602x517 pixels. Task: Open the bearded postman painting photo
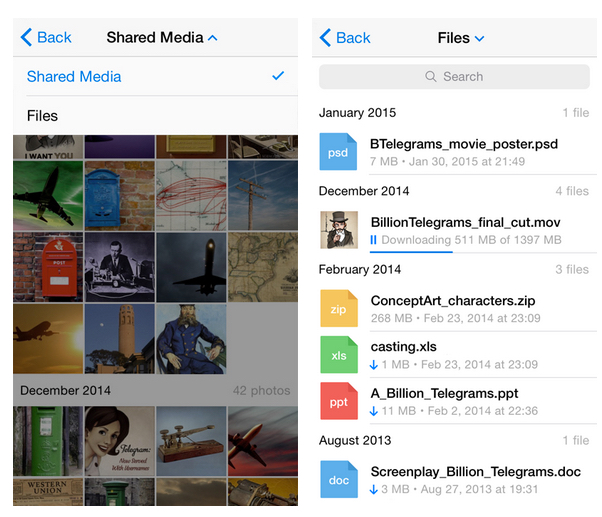tap(191, 339)
